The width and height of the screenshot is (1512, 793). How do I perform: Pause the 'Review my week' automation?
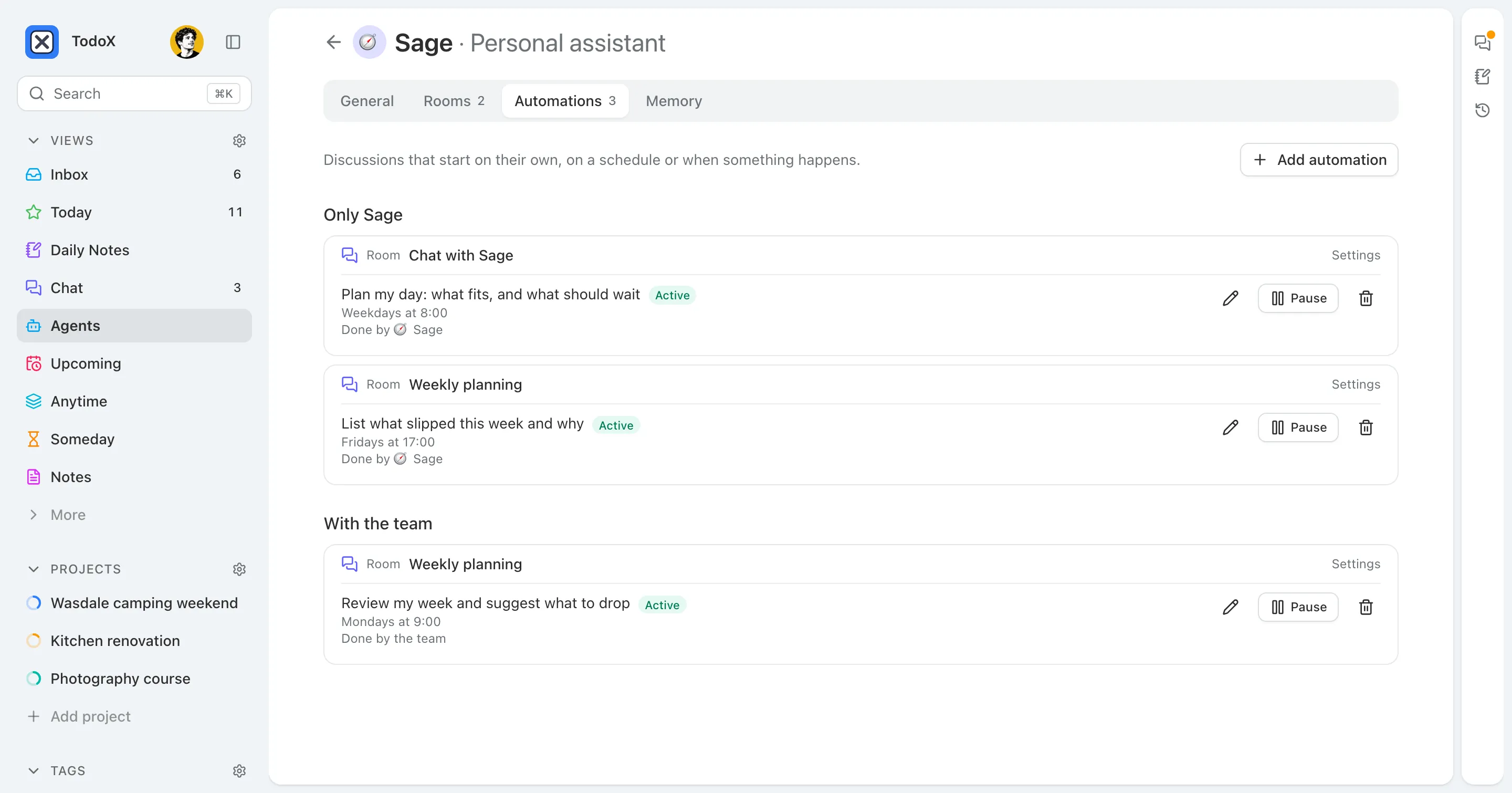(1298, 607)
